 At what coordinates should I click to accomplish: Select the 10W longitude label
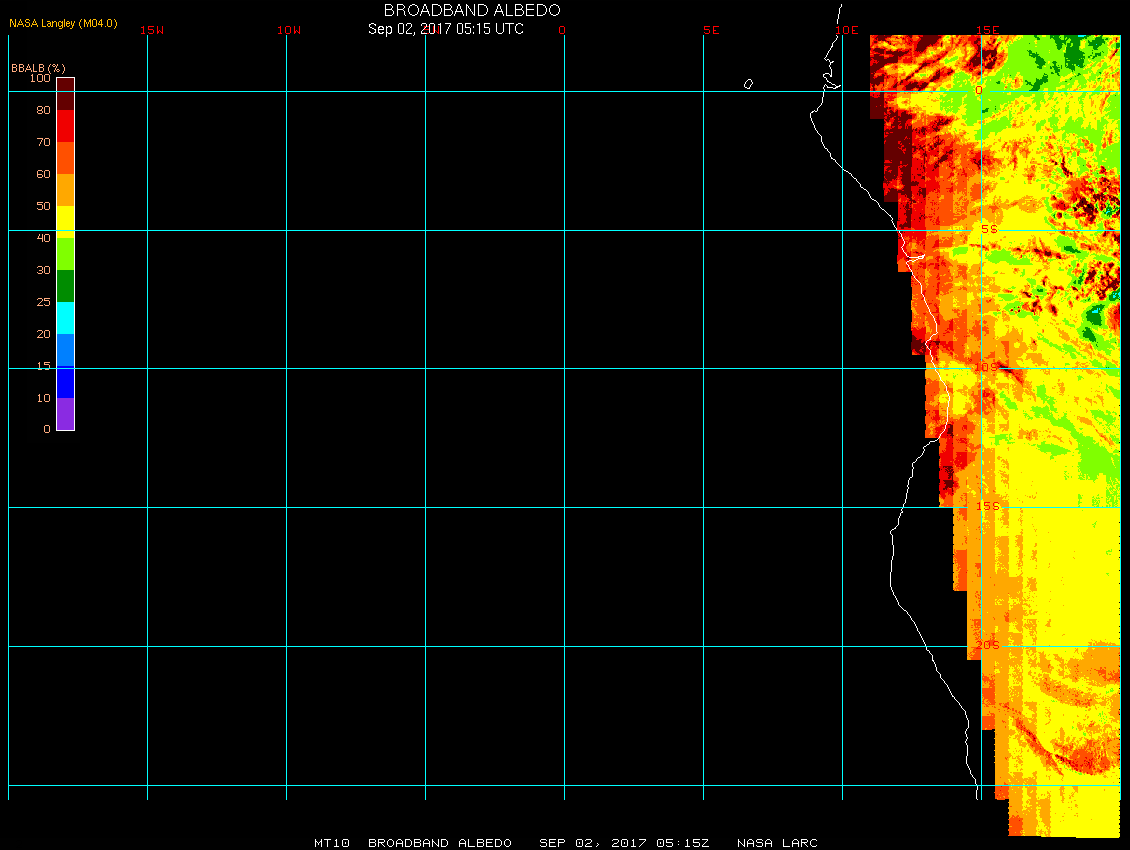(289, 30)
